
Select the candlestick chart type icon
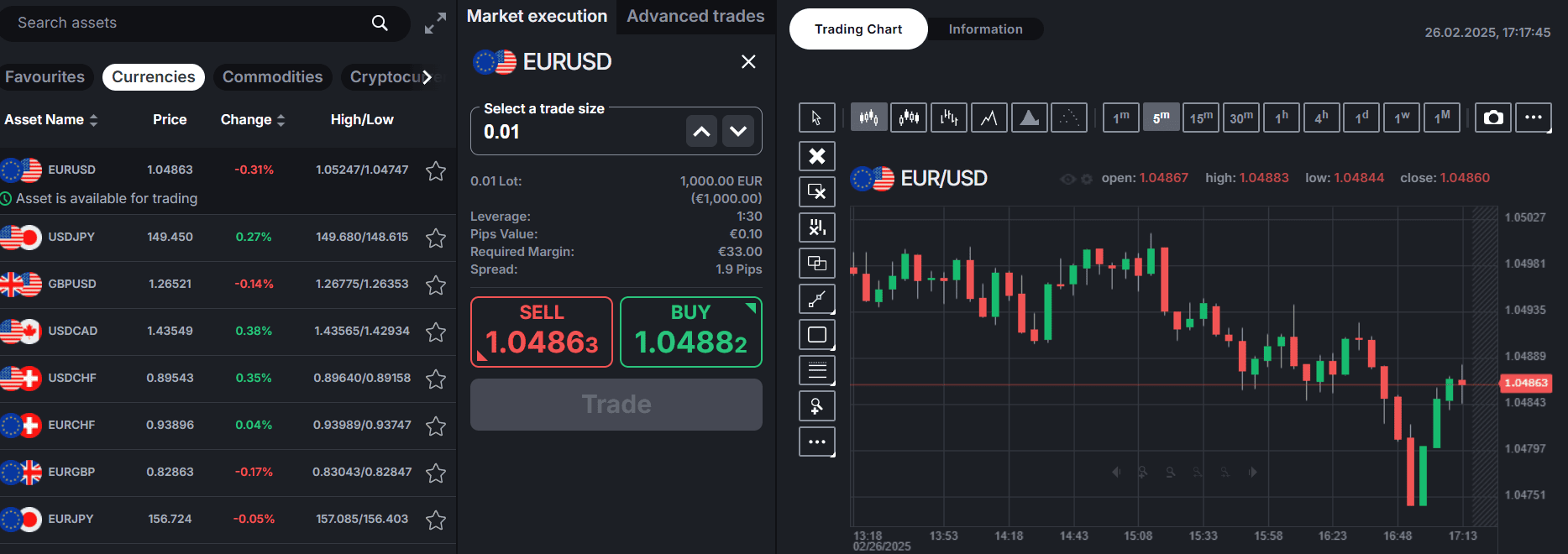(x=868, y=118)
